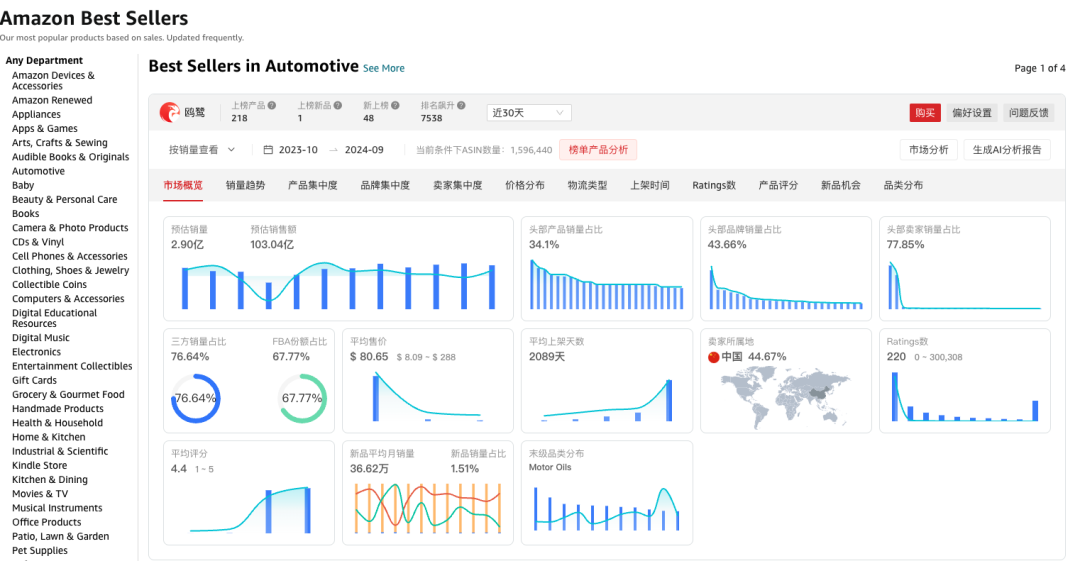
Task: Open Amazon Devices & Accessories department
Action: pyautogui.click(x=53, y=81)
